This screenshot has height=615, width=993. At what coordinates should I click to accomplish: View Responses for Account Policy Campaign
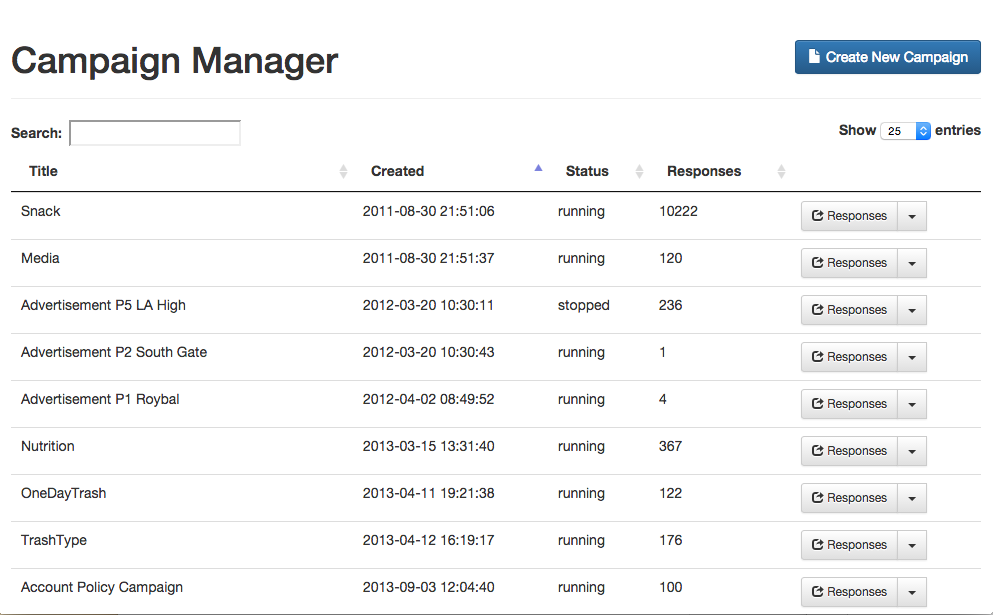pos(849,592)
